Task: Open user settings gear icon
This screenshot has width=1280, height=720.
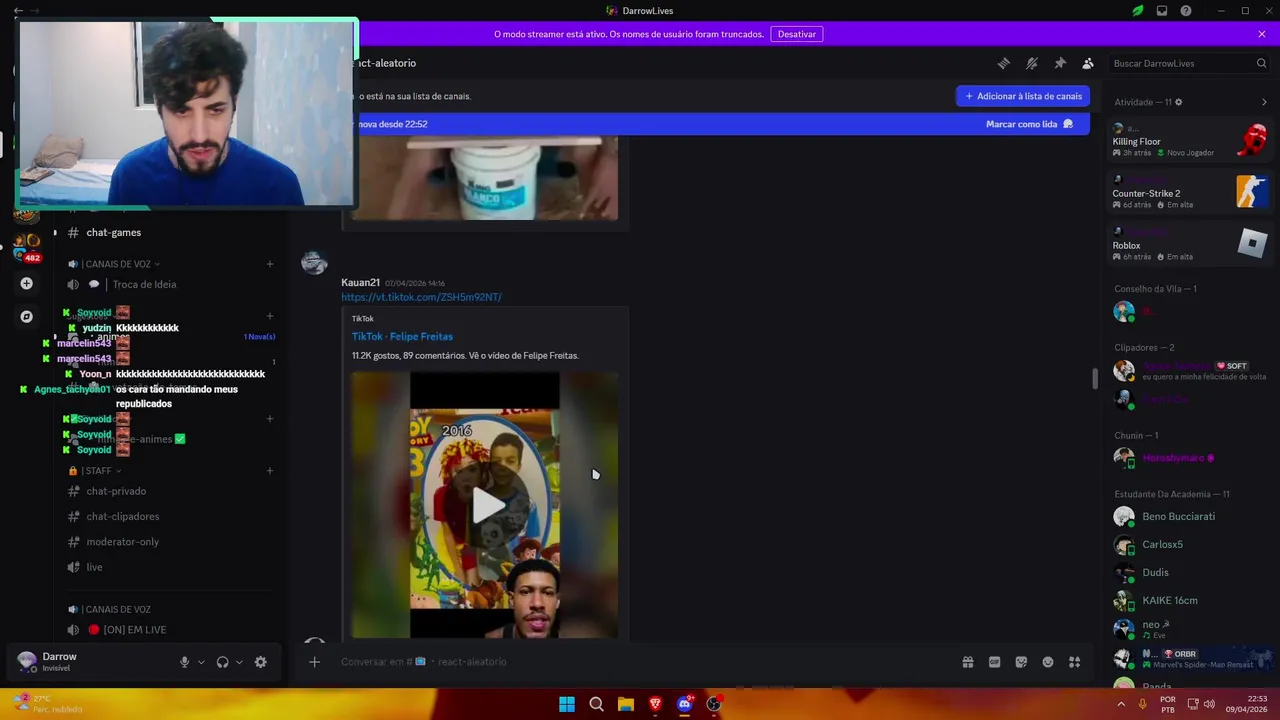Action: (x=261, y=662)
